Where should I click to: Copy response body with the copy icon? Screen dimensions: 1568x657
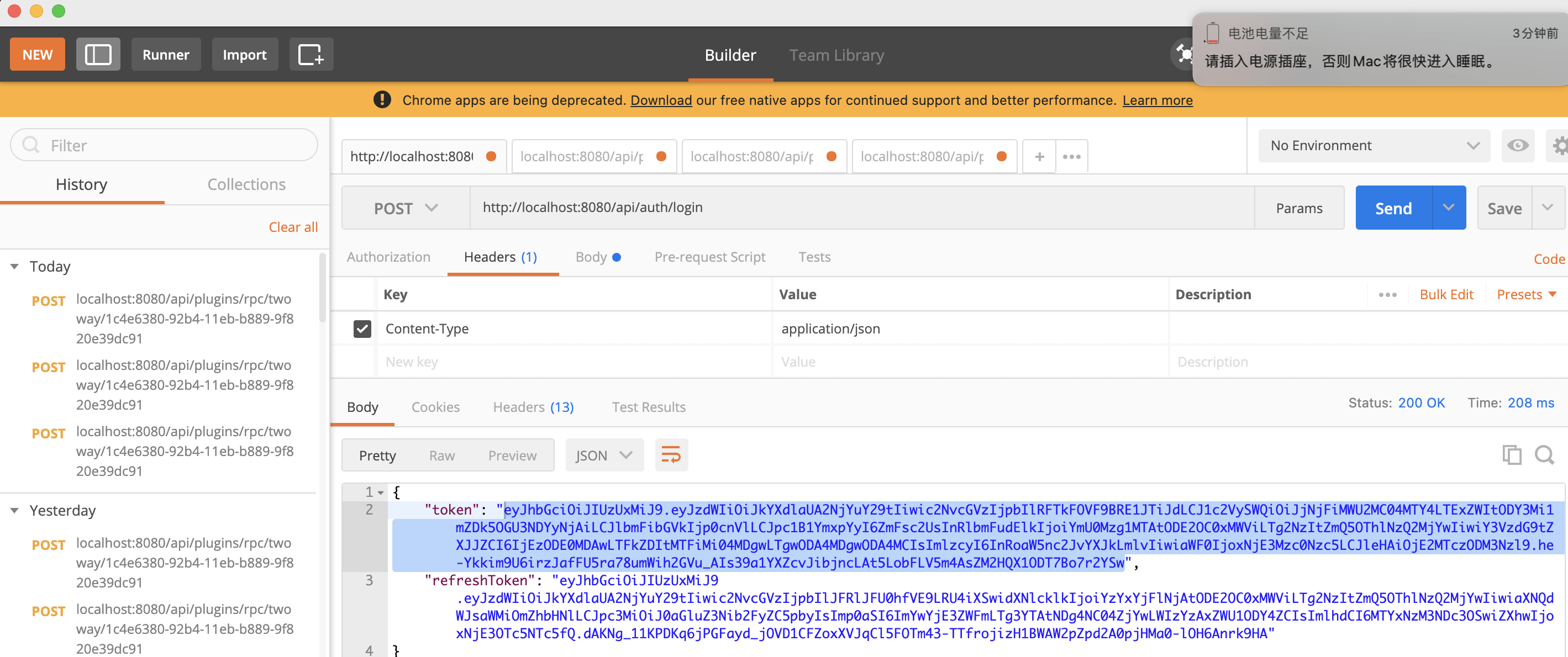point(1512,455)
